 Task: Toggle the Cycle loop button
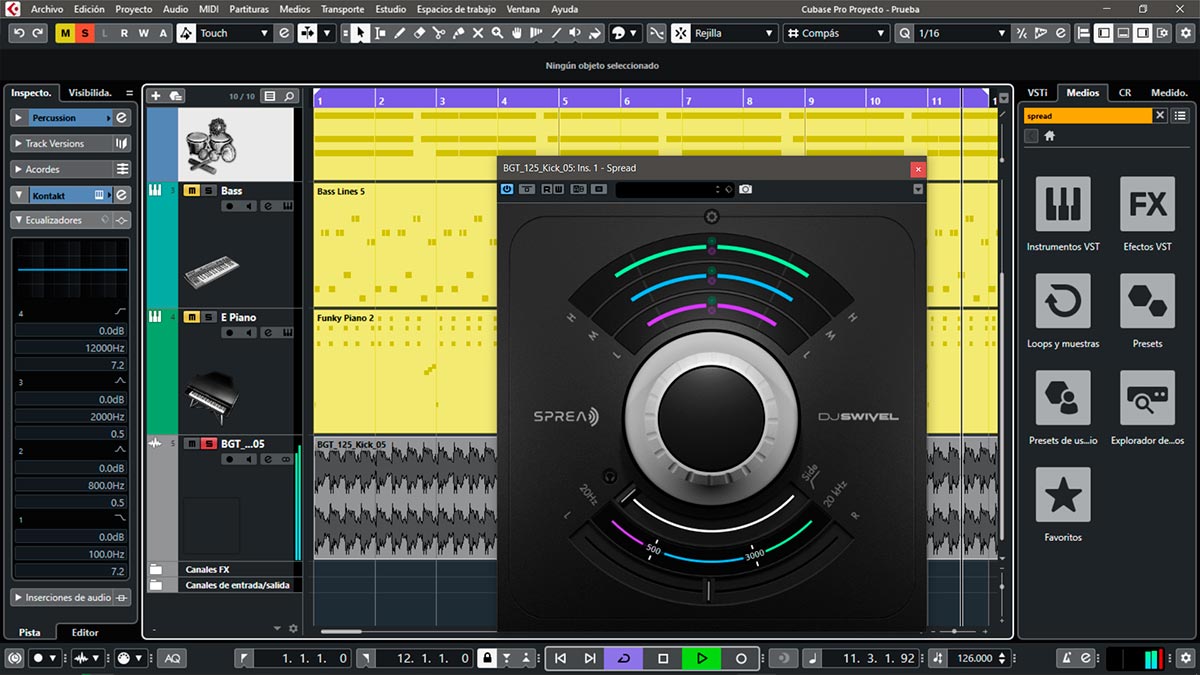[625, 658]
